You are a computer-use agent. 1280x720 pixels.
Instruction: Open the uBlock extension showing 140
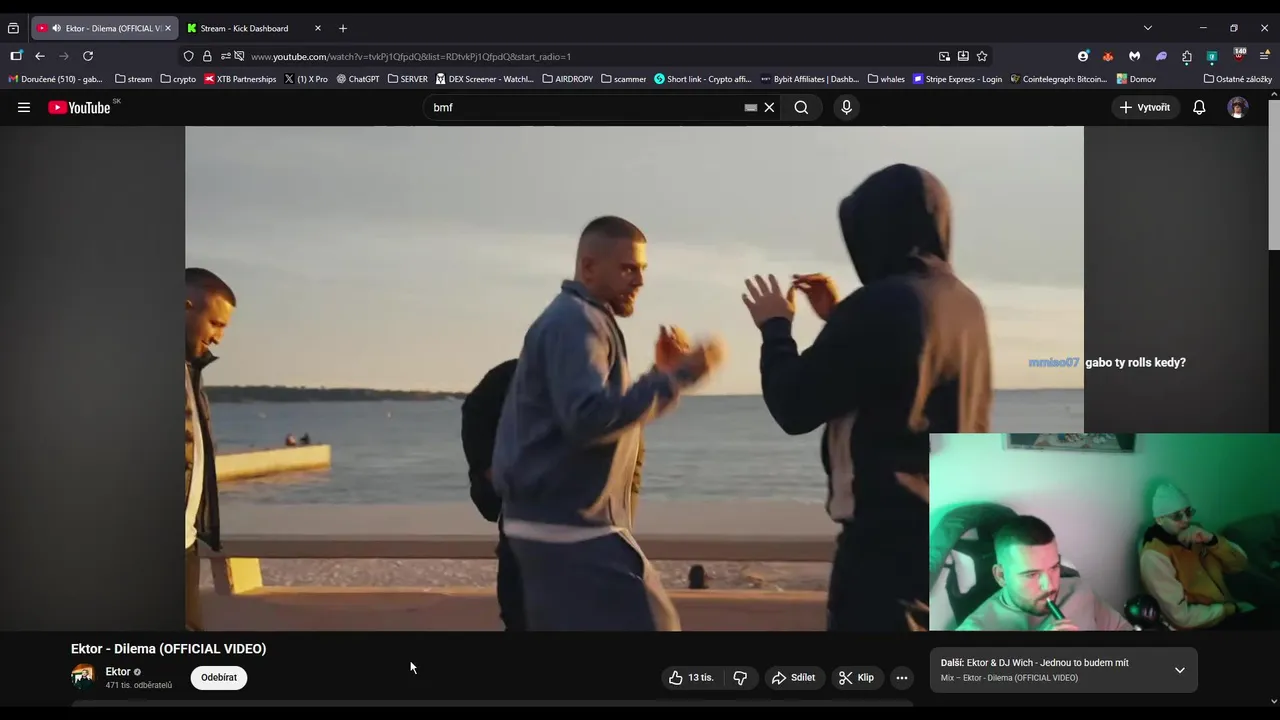pyautogui.click(x=1239, y=55)
